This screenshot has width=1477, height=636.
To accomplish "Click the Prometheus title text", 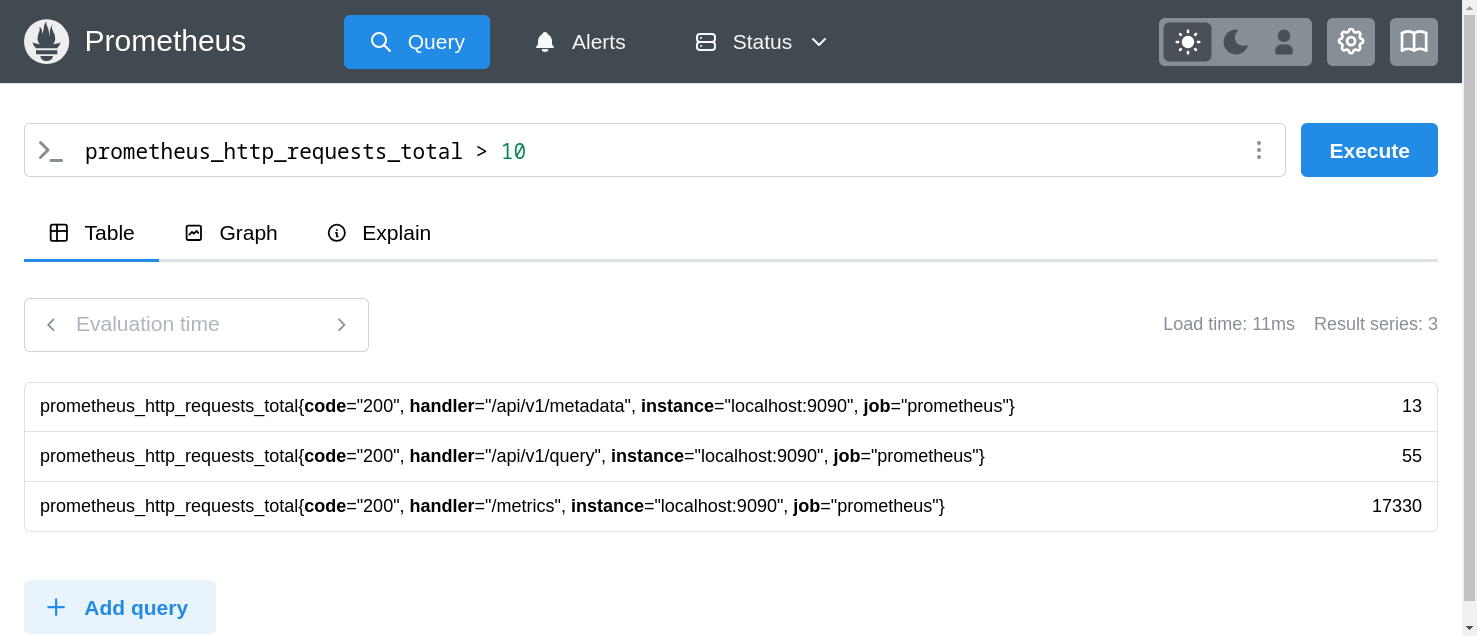I will 165,42.
